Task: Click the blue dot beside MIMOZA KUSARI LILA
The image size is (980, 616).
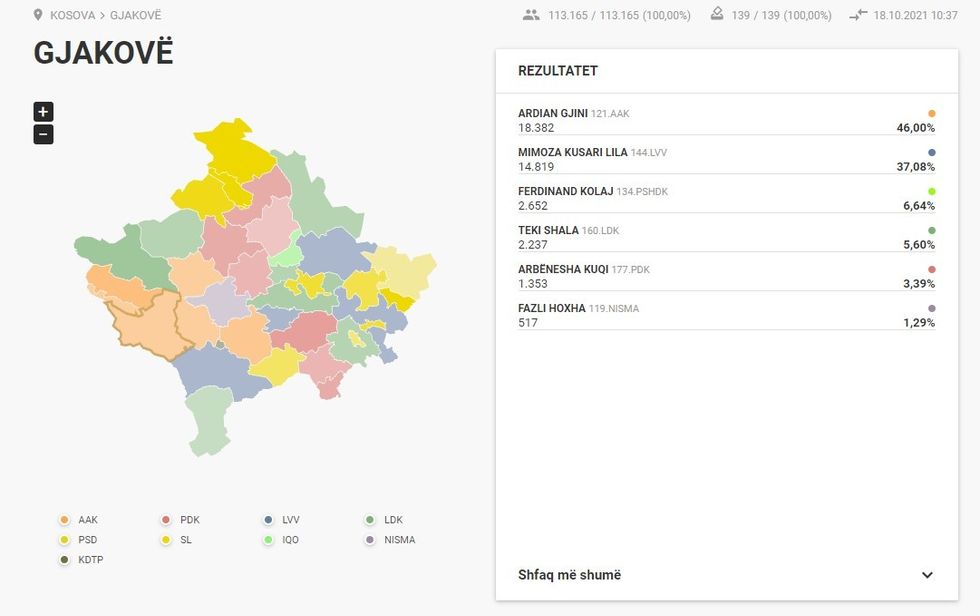Action: (x=932, y=152)
